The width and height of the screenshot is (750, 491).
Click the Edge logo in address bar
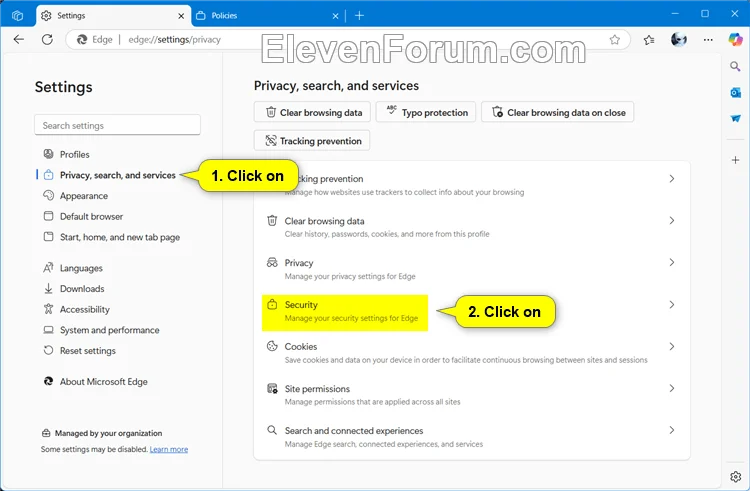point(82,40)
